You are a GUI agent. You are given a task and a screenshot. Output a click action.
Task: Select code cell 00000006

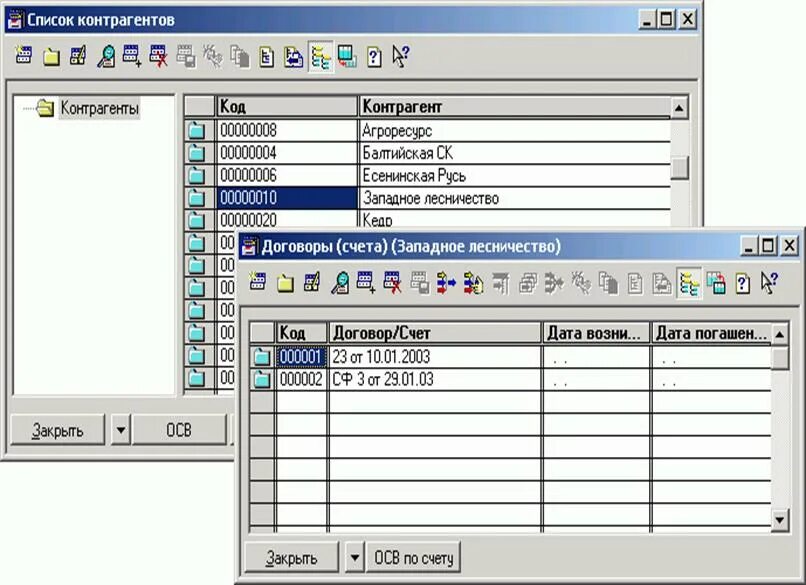coord(287,176)
